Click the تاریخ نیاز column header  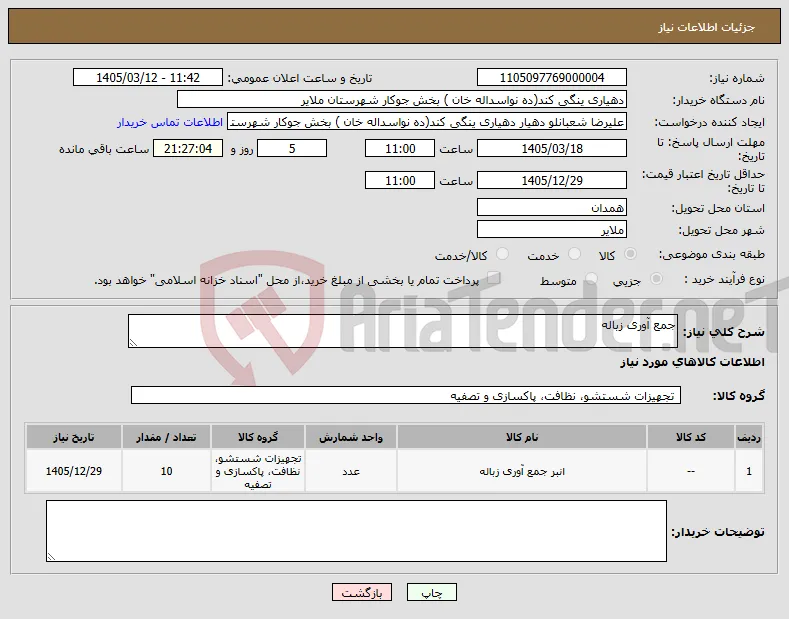(x=73, y=437)
